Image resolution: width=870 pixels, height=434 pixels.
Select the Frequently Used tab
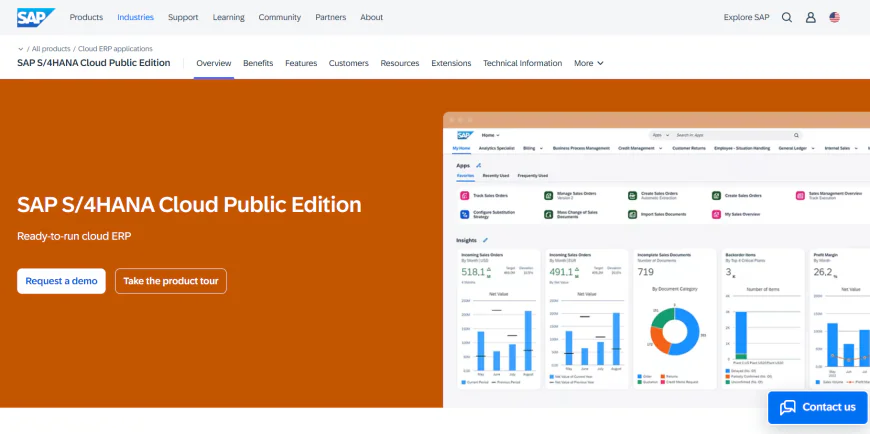533,175
